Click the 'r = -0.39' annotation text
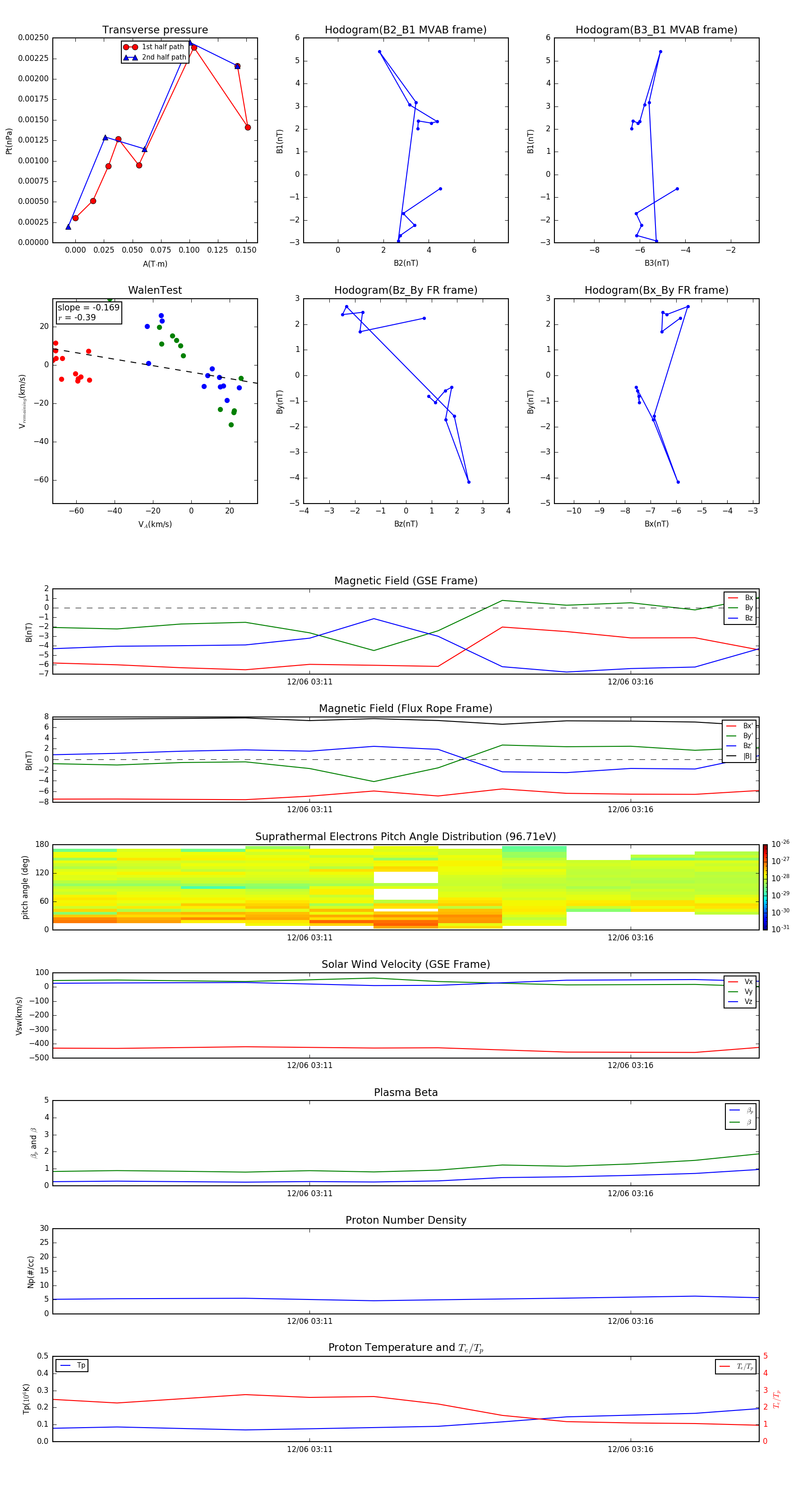The image size is (812, 1489). (77, 317)
